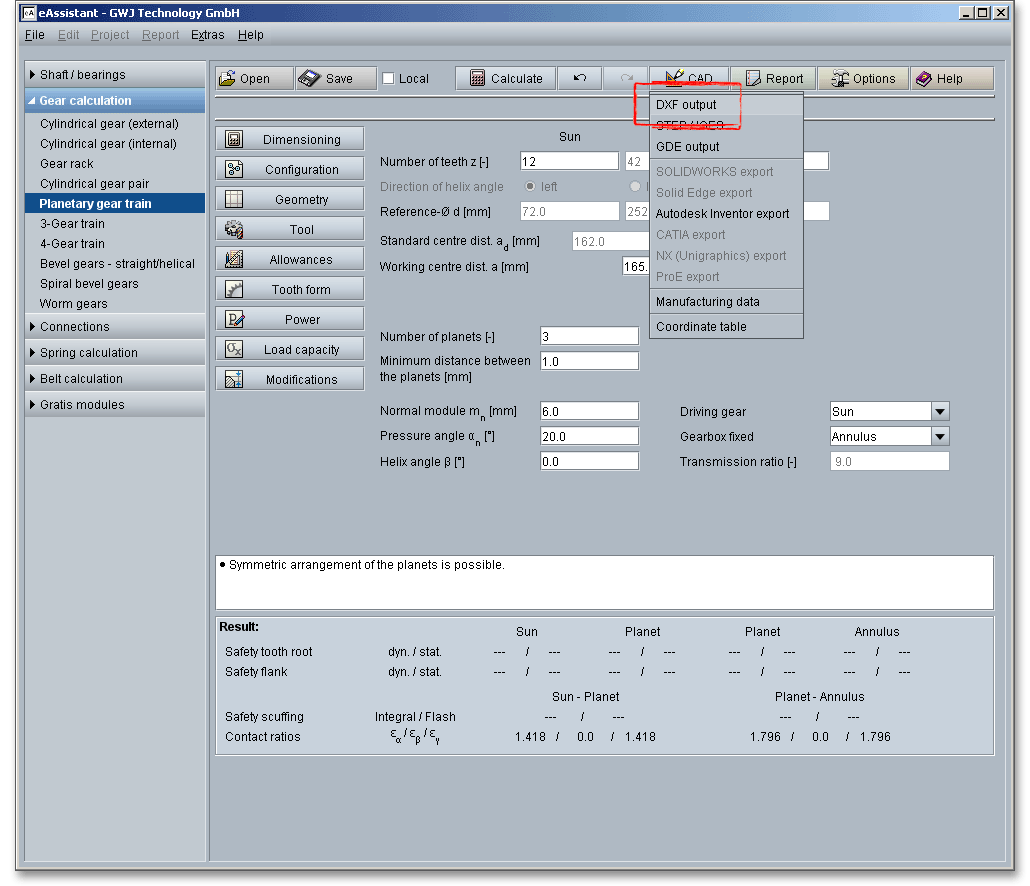Viewport: 1030px width, 886px height.
Task: Click the undo arrow button
Action: pos(580,79)
